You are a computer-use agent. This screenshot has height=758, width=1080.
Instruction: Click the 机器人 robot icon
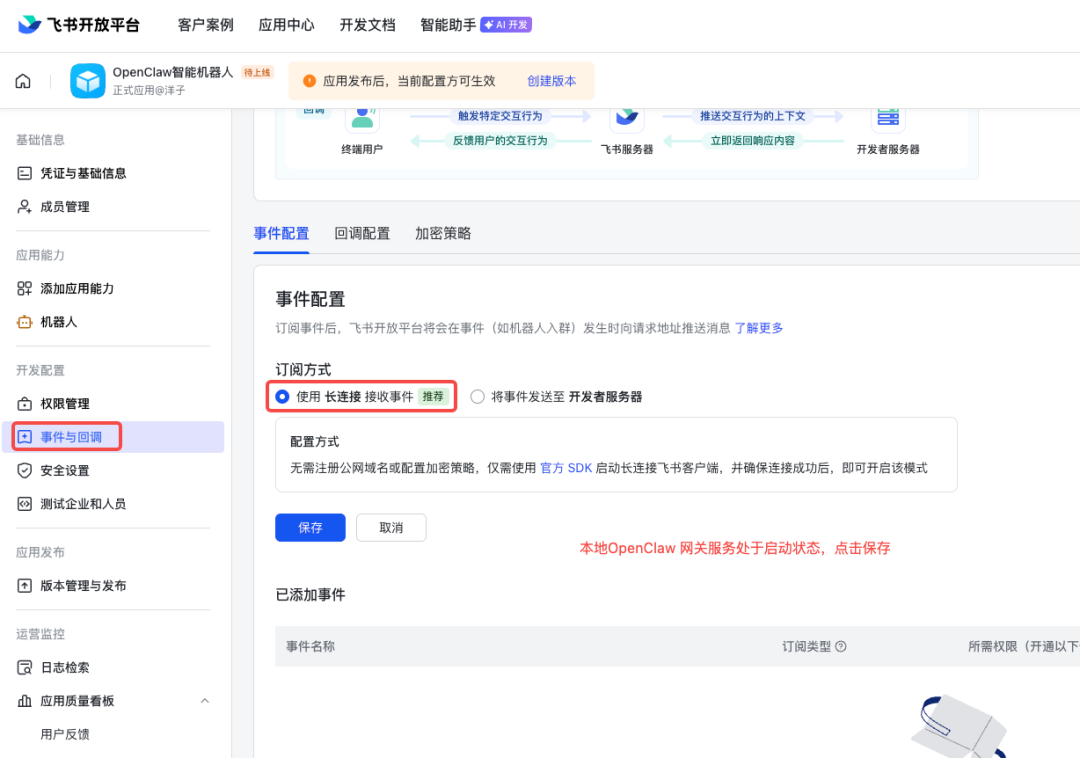coord(25,322)
